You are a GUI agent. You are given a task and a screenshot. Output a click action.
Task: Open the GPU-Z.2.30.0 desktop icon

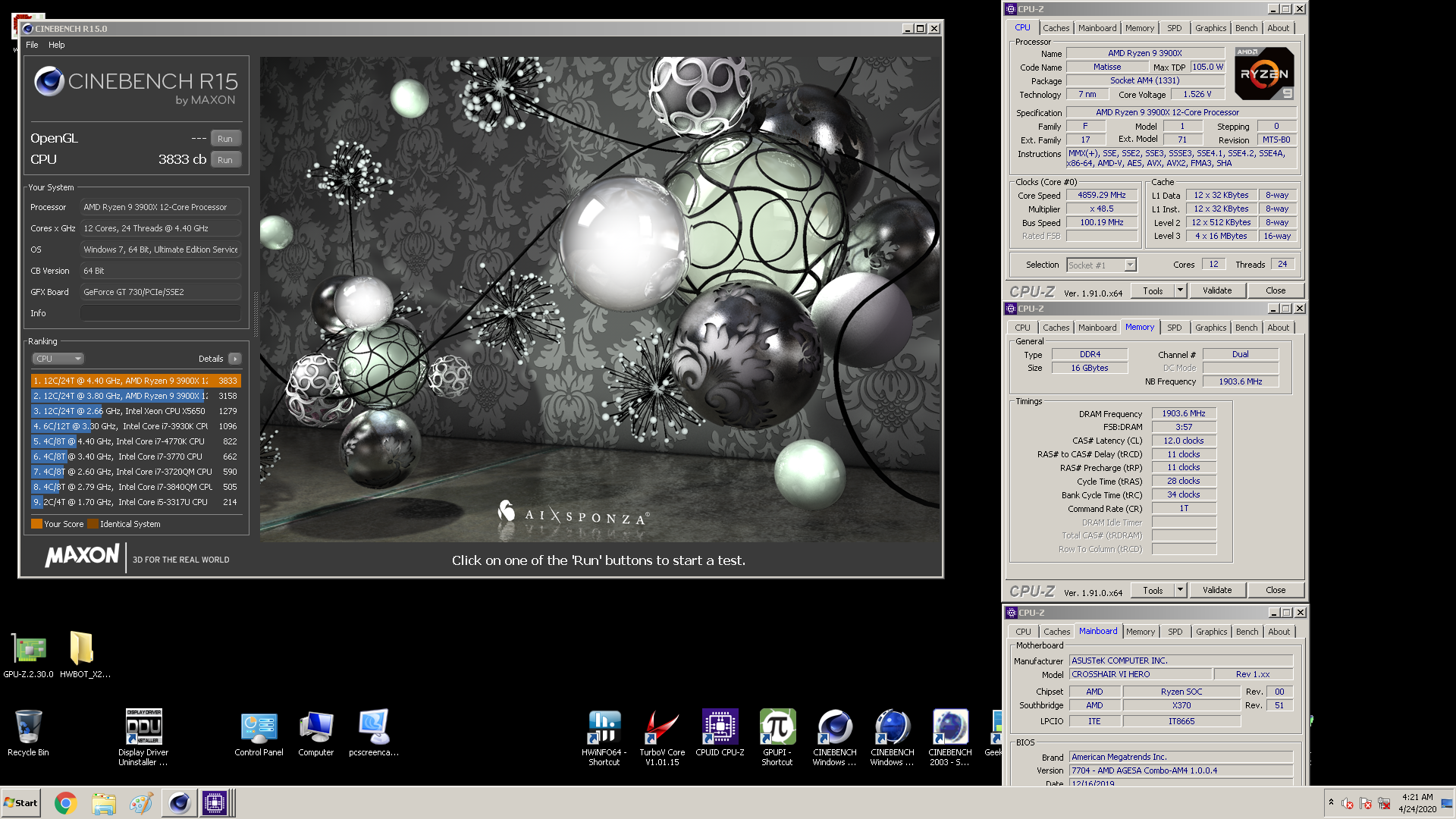(29, 654)
